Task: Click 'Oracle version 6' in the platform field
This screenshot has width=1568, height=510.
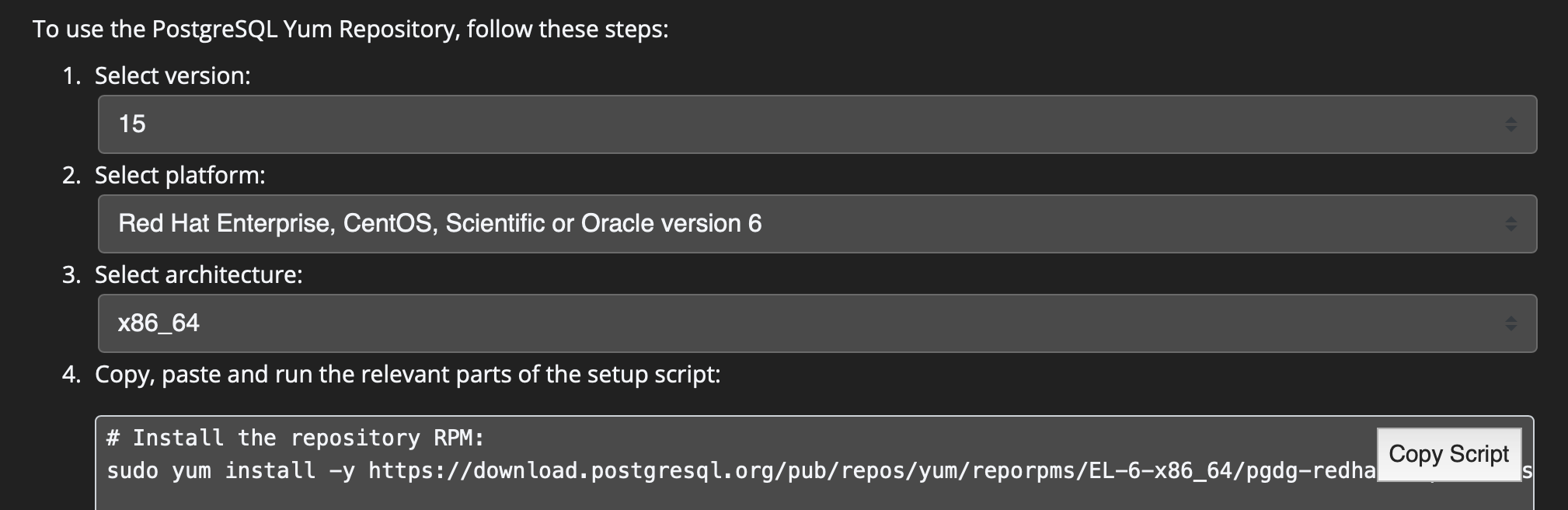Action: coord(671,224)
